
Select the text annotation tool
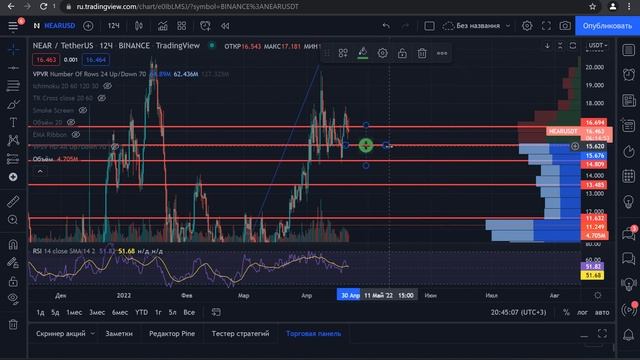(x=13, y=122)
